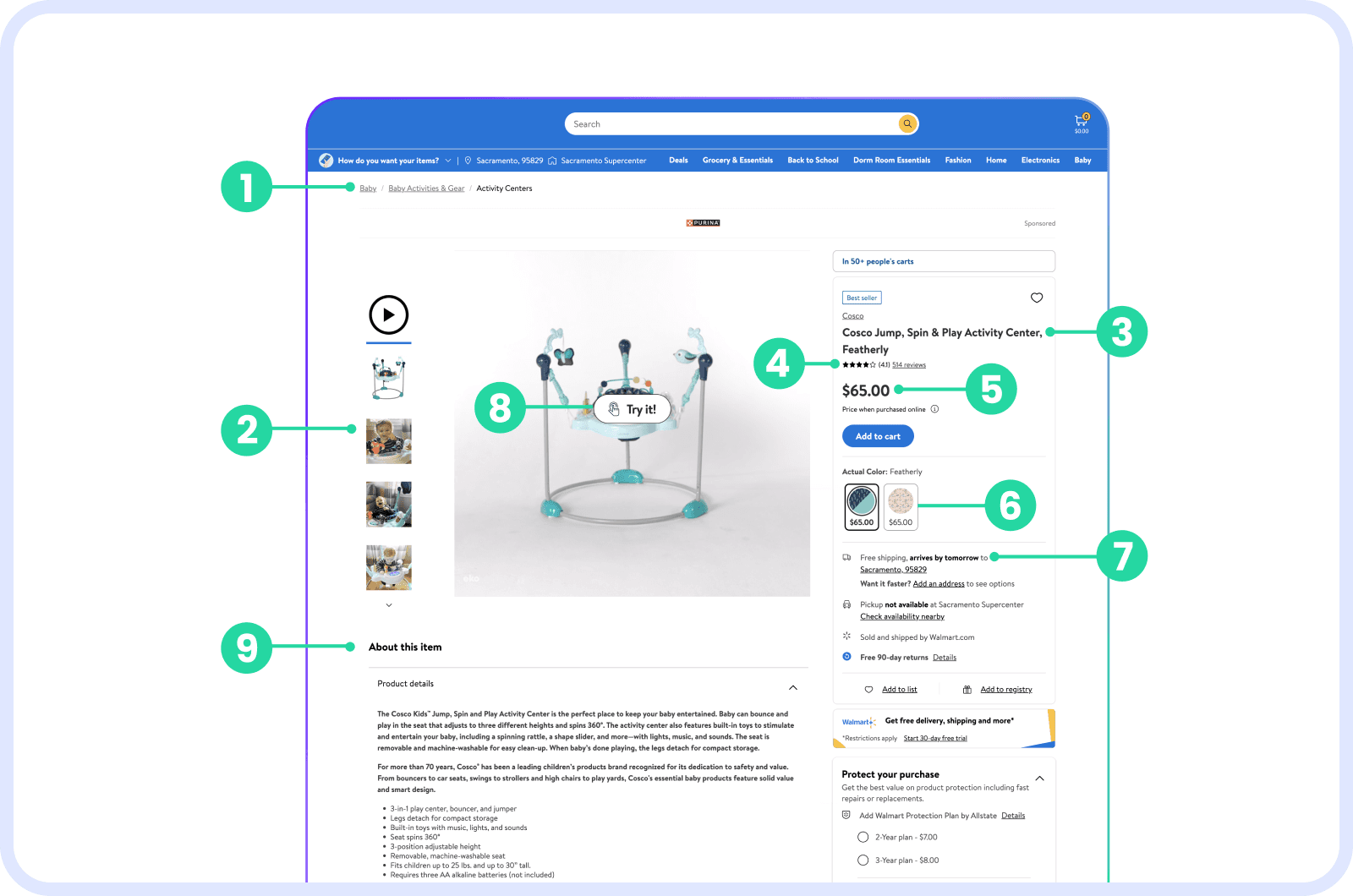Viewport: 1353px width, 896px height.
Task: Click Add an address link
Action: coord(939,584)
